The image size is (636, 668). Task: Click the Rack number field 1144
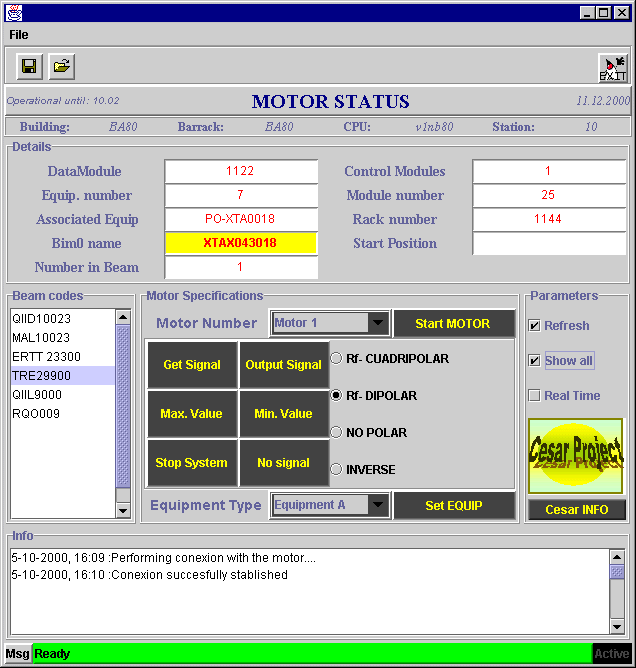[x=549, y=219]
